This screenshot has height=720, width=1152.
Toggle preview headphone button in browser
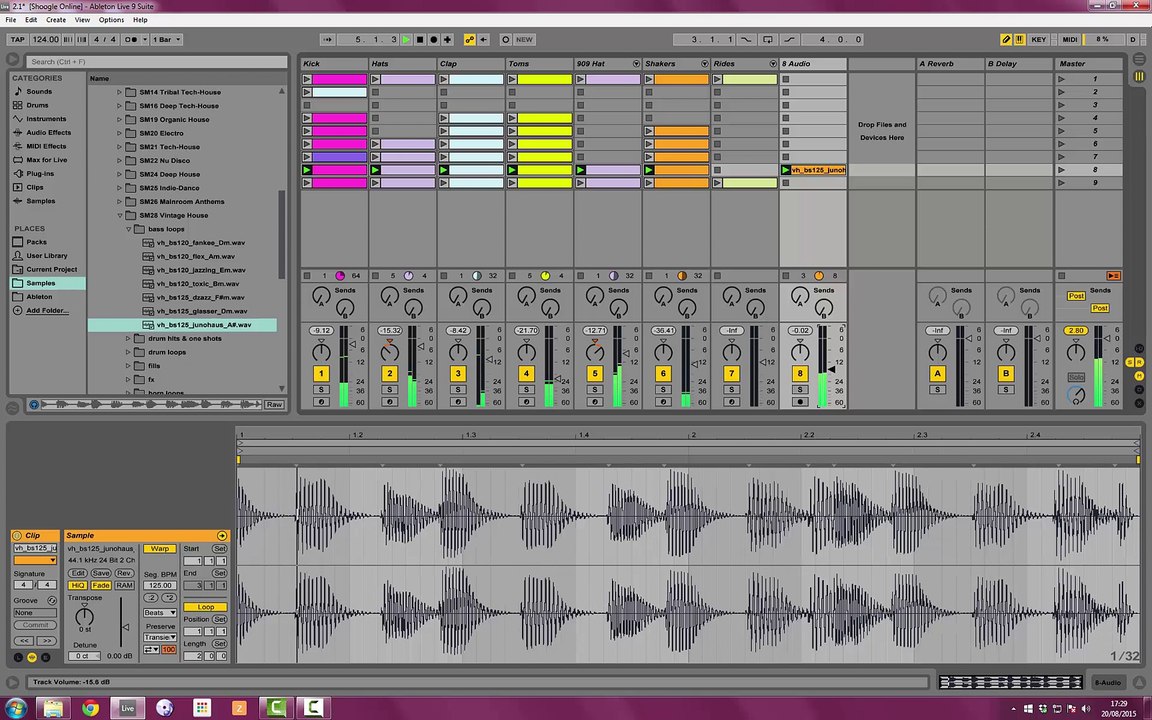point(34,405)
